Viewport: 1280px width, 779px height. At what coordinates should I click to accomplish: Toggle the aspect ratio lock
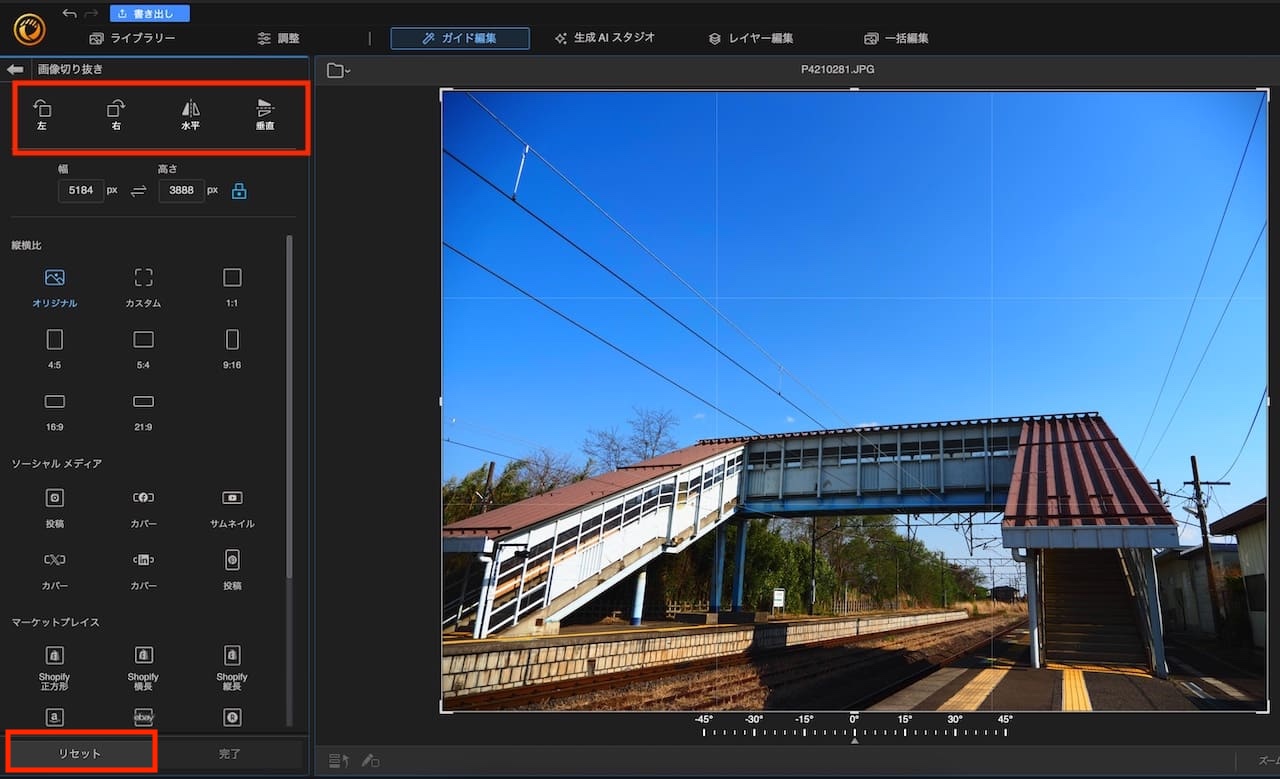pos(239,190)
